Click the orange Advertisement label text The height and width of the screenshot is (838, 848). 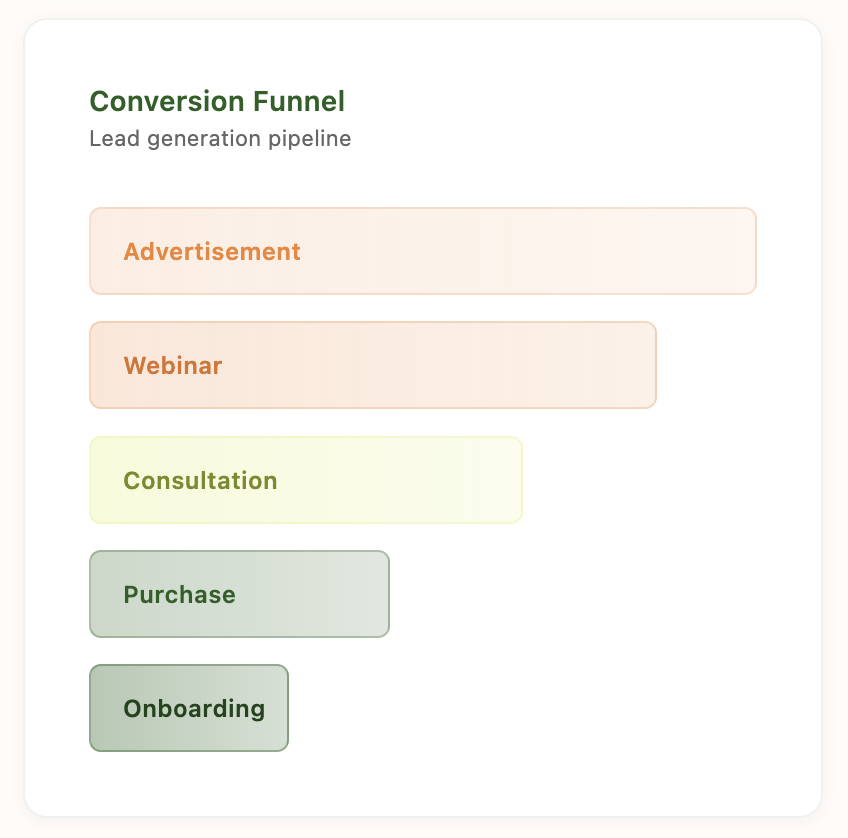pos(212,251)
